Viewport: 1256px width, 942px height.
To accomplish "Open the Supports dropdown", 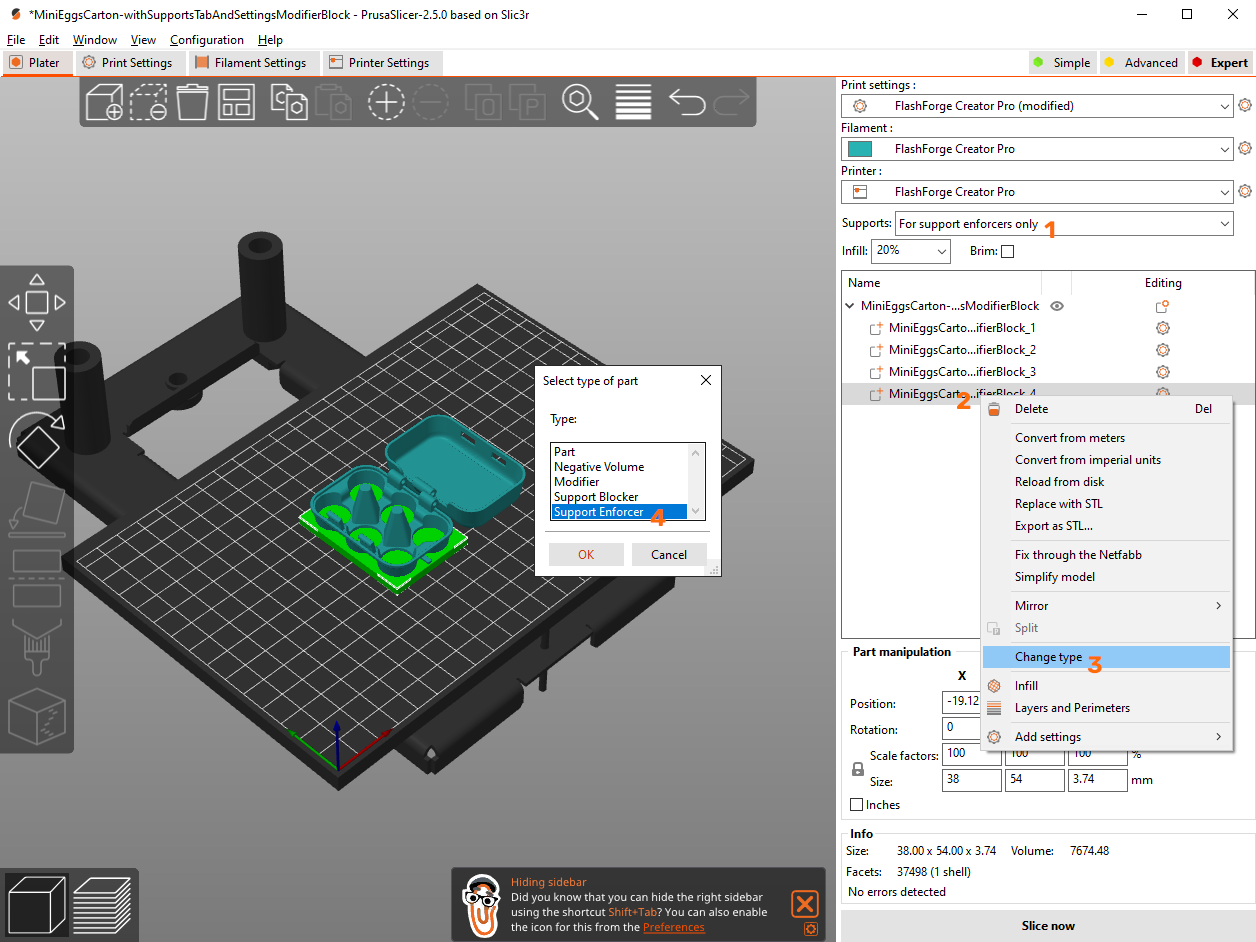I will click(1065, 224).
